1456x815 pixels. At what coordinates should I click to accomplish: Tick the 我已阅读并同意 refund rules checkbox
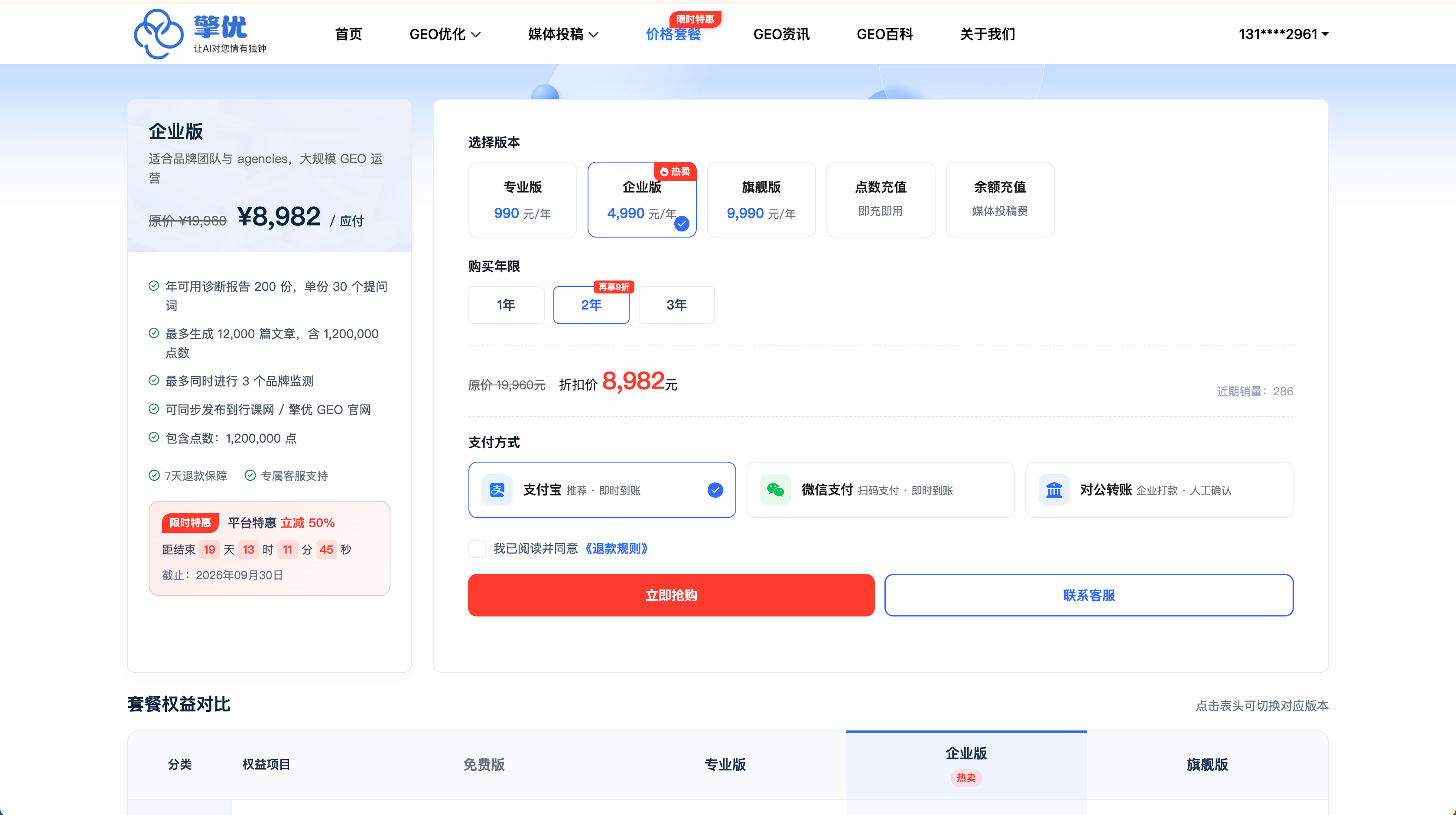coord(477,549)
